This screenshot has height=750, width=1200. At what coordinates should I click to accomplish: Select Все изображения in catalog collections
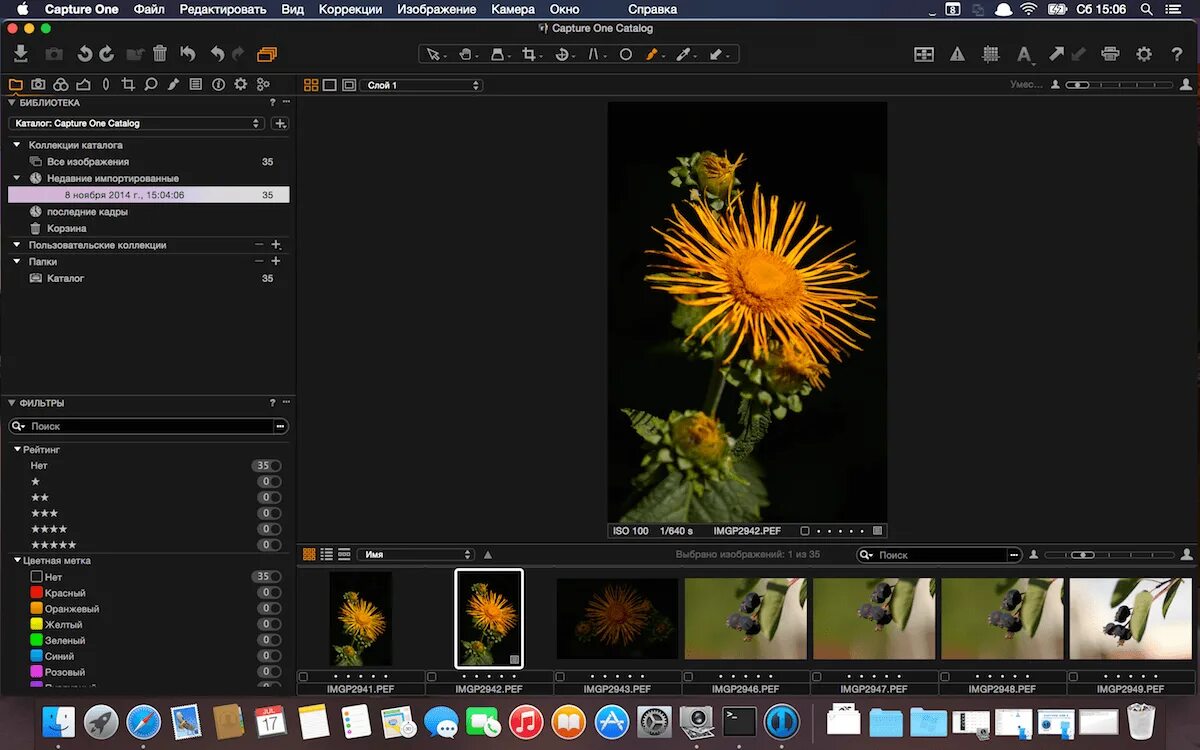click(x=88, y=161)
